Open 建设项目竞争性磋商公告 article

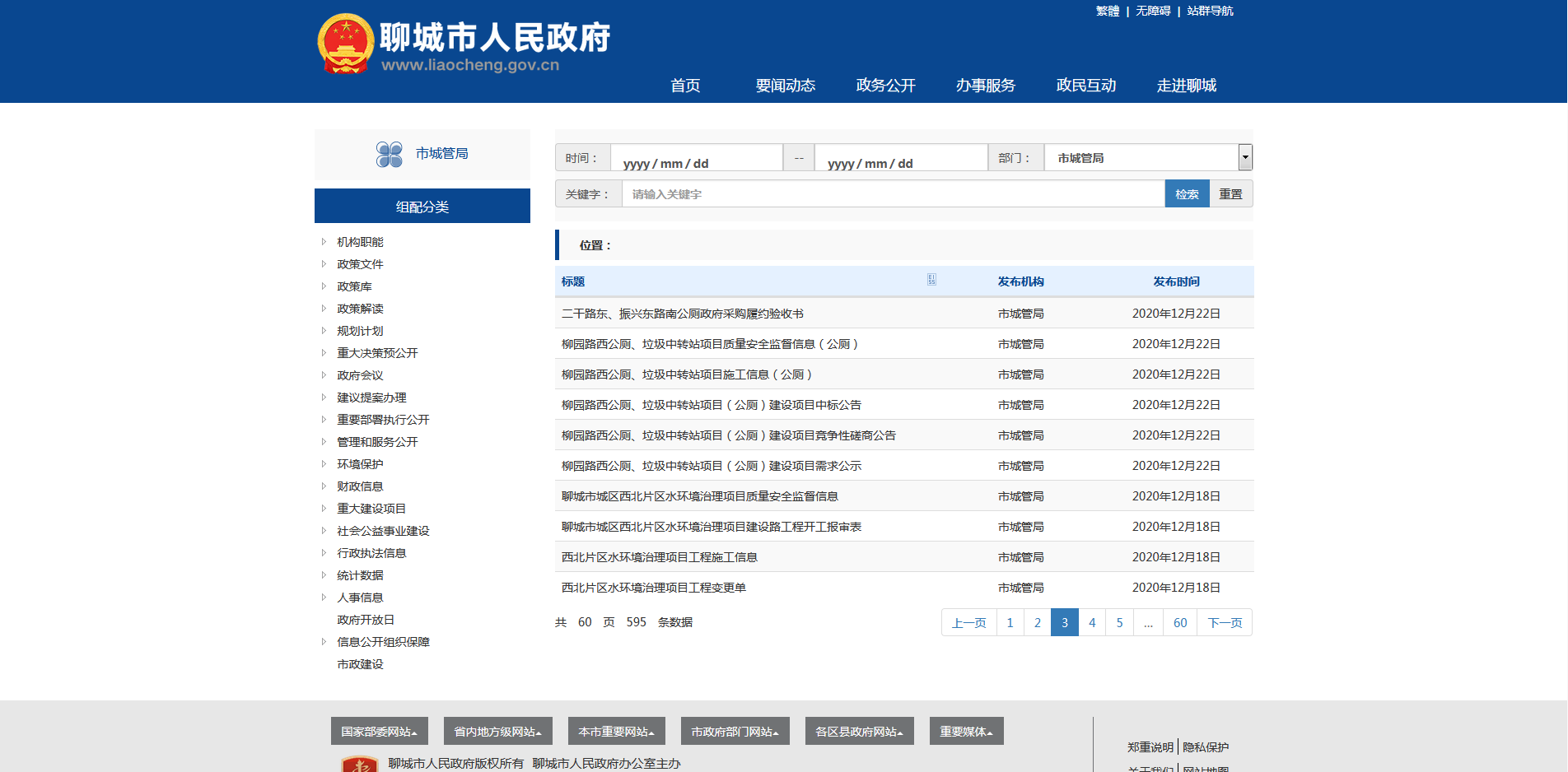point(729,435)
